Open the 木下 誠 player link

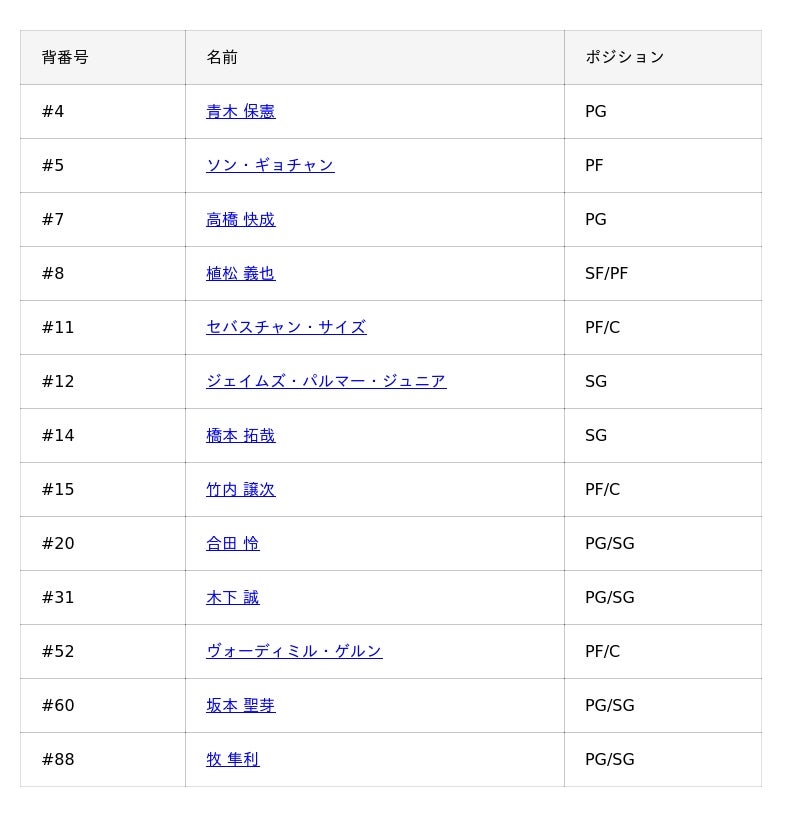pos(232,597)
